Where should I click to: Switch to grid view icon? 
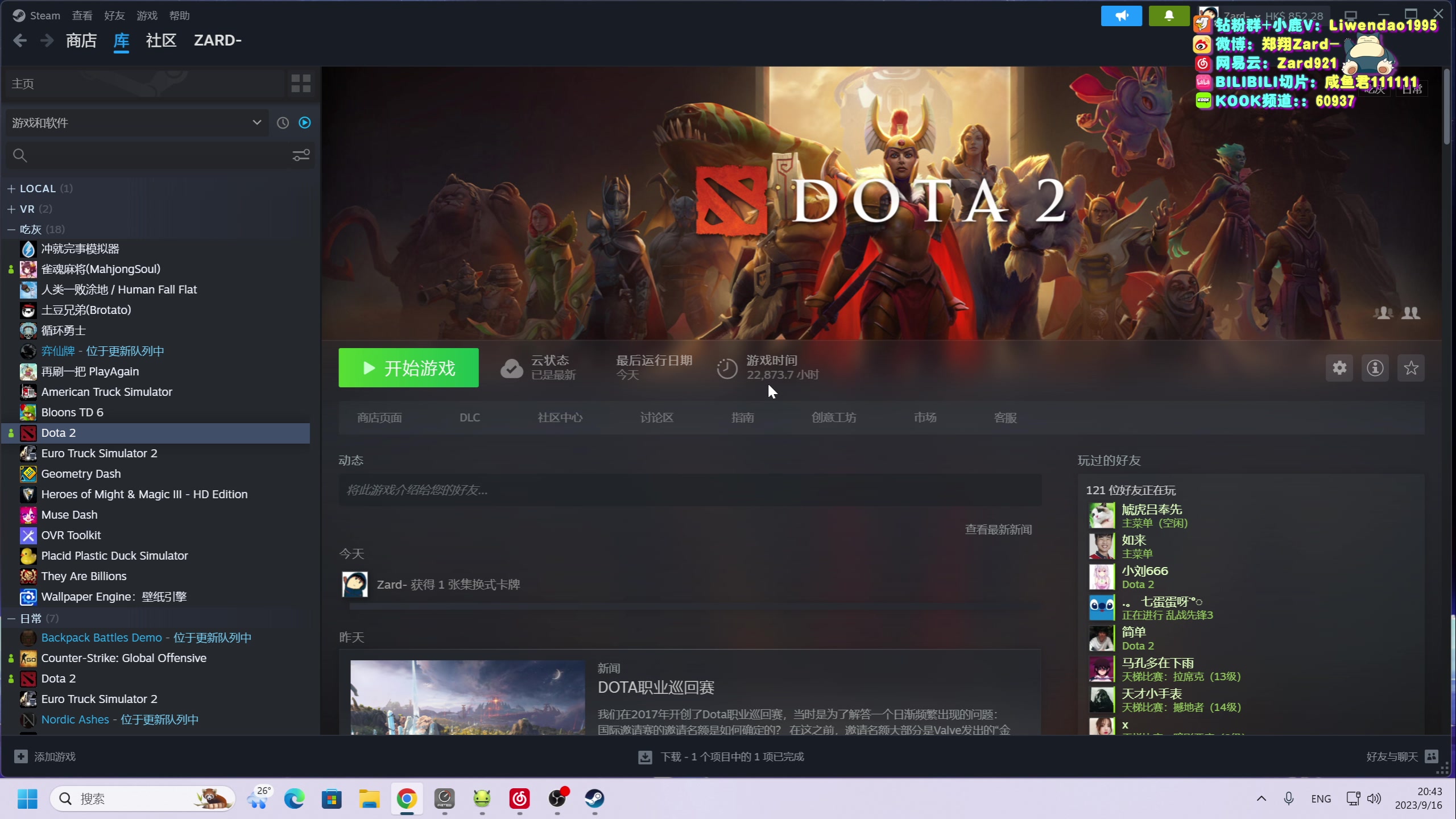point(300,84)
